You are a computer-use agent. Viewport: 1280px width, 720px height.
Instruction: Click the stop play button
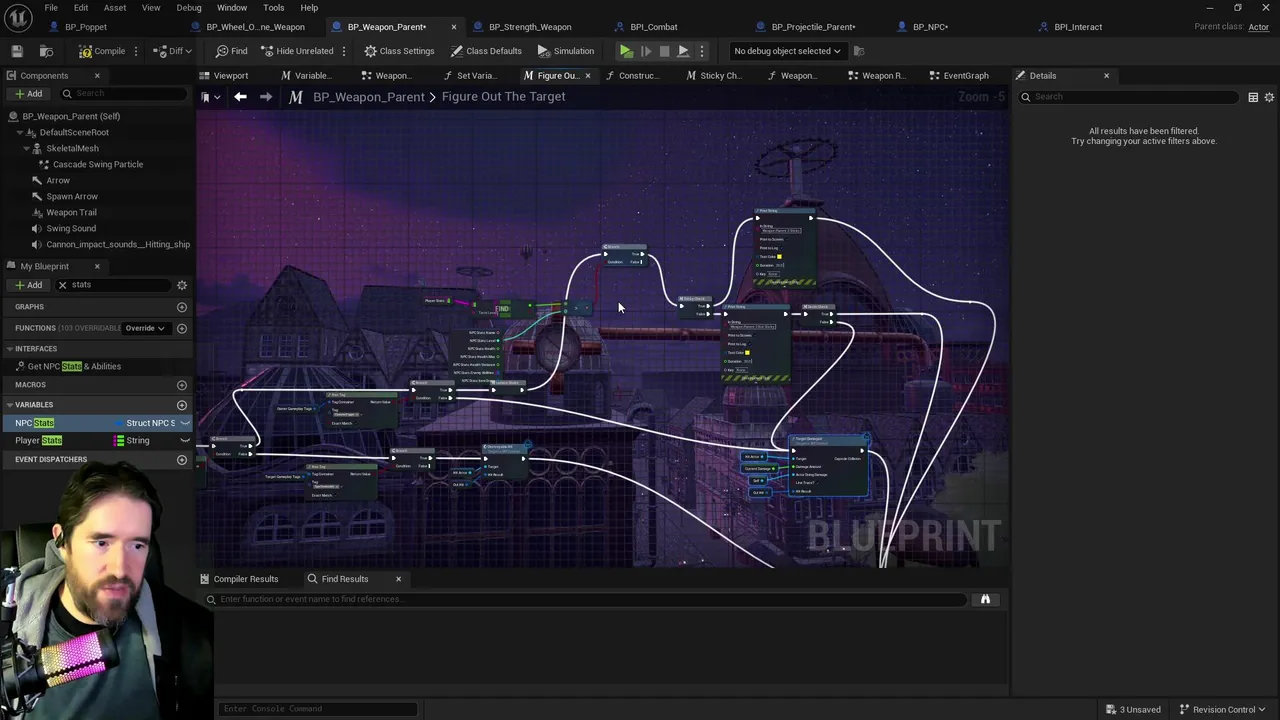point(664,51)
